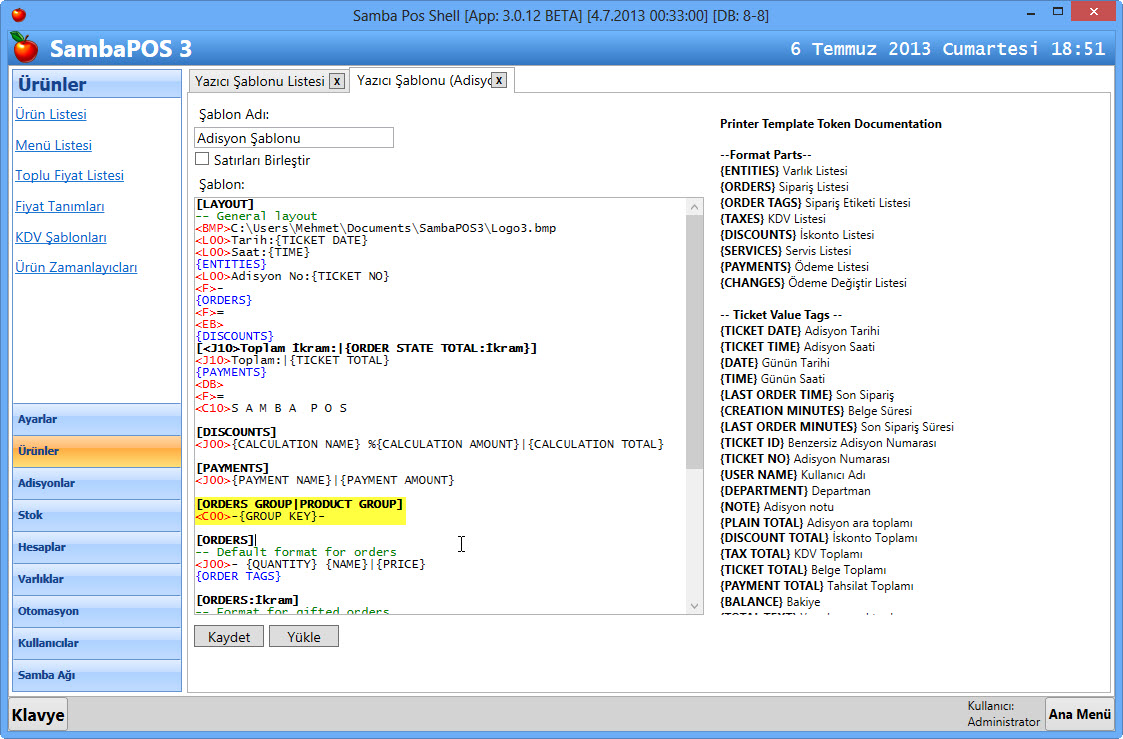Toggle the Satırları Birleştir checkbox
Screen dimensions: 1123x739
tap(202, 159)
